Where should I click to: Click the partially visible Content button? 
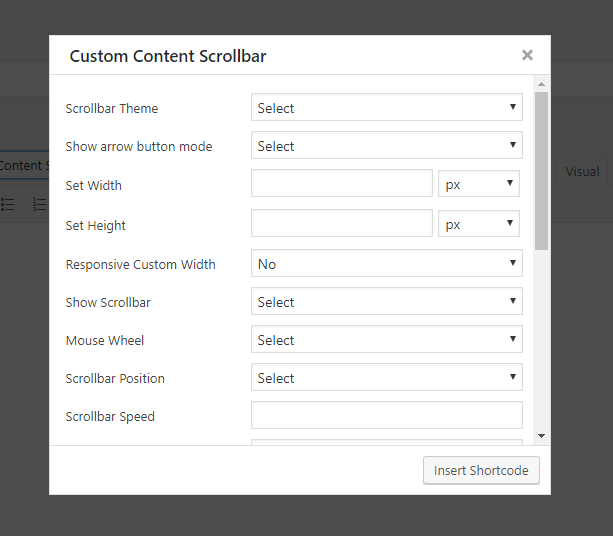(22, 166)
